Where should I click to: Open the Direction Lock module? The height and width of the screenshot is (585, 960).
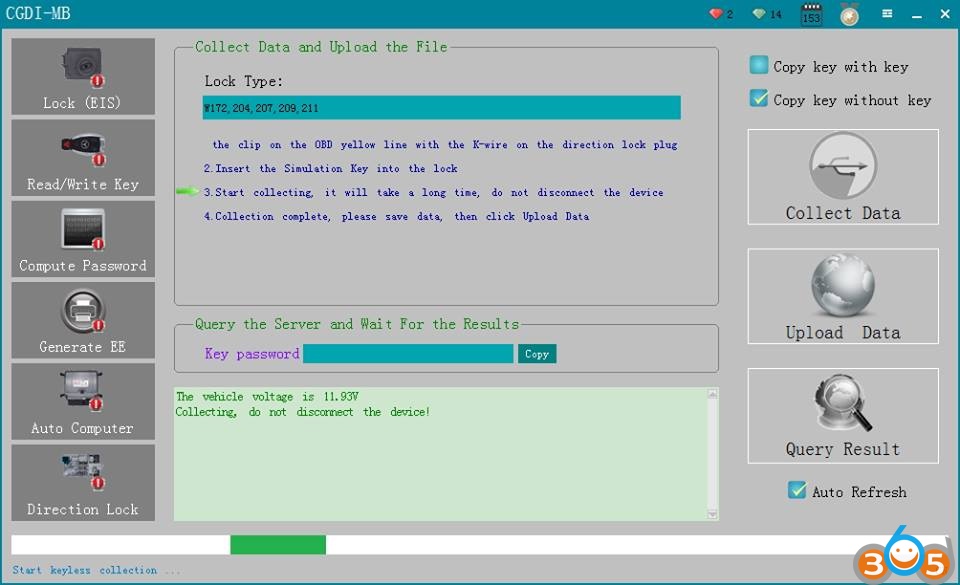point(83,482)
